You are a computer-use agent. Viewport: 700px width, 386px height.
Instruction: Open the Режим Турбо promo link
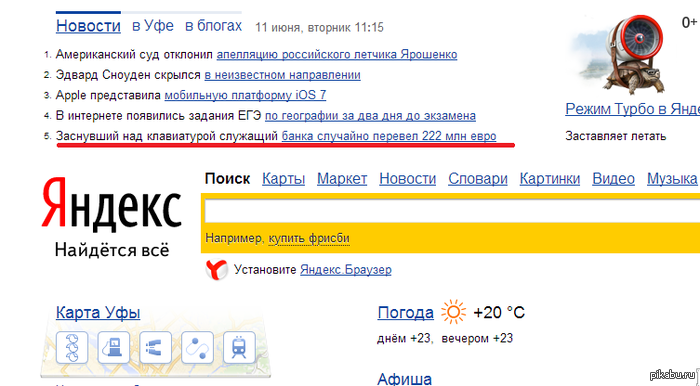tap(633, 109)
